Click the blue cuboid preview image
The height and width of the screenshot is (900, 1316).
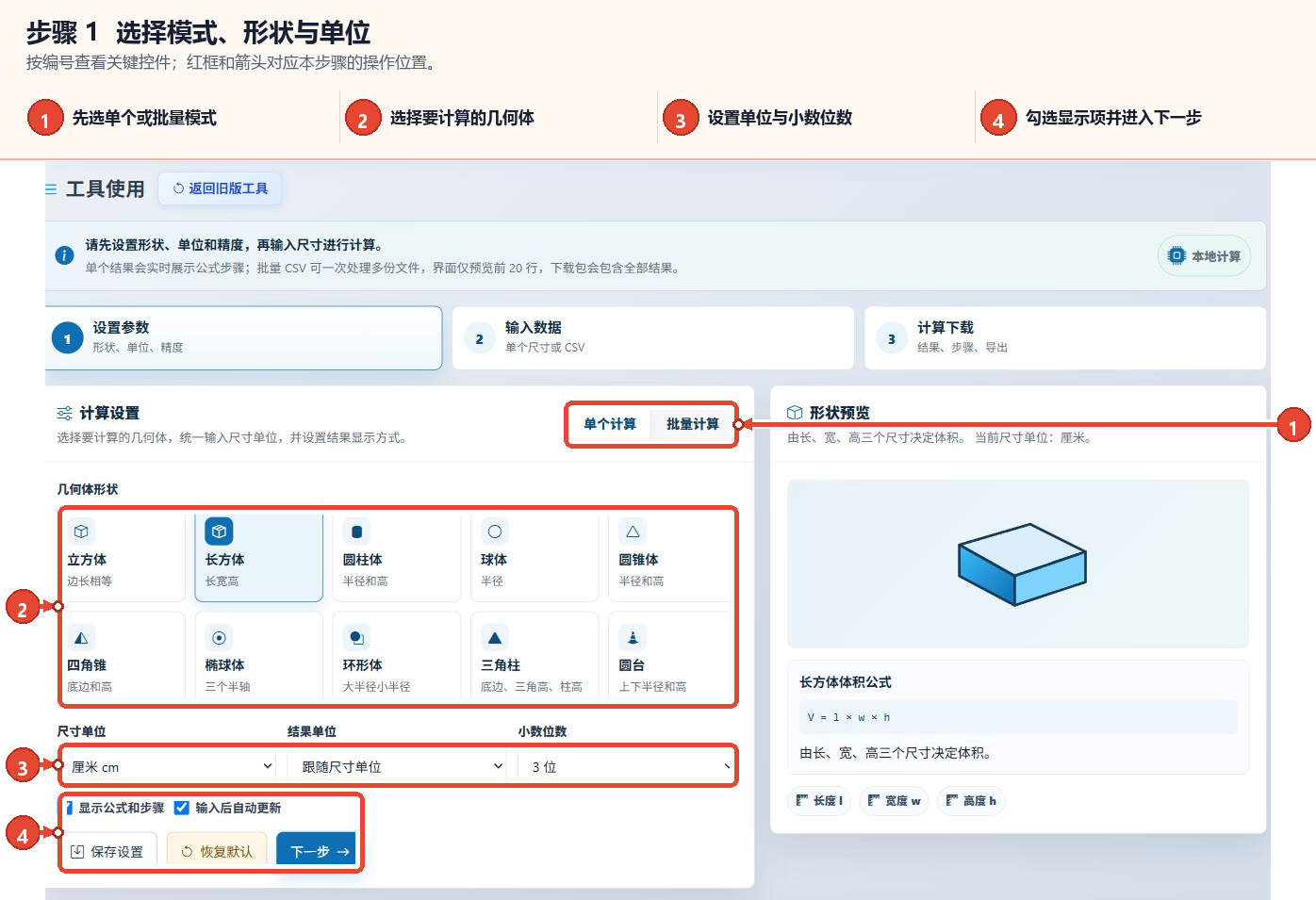tap(1022, 564)
